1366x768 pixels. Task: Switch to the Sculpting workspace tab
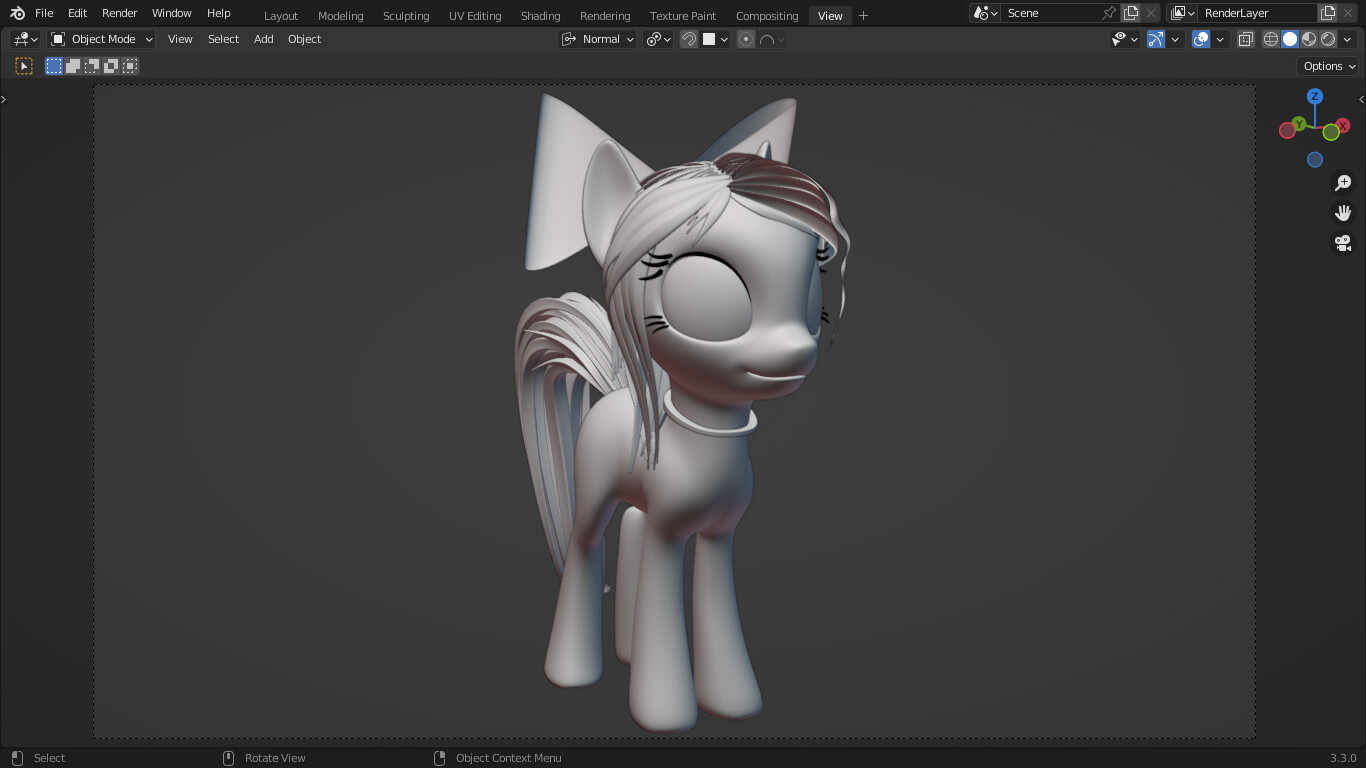pos(405,16)
